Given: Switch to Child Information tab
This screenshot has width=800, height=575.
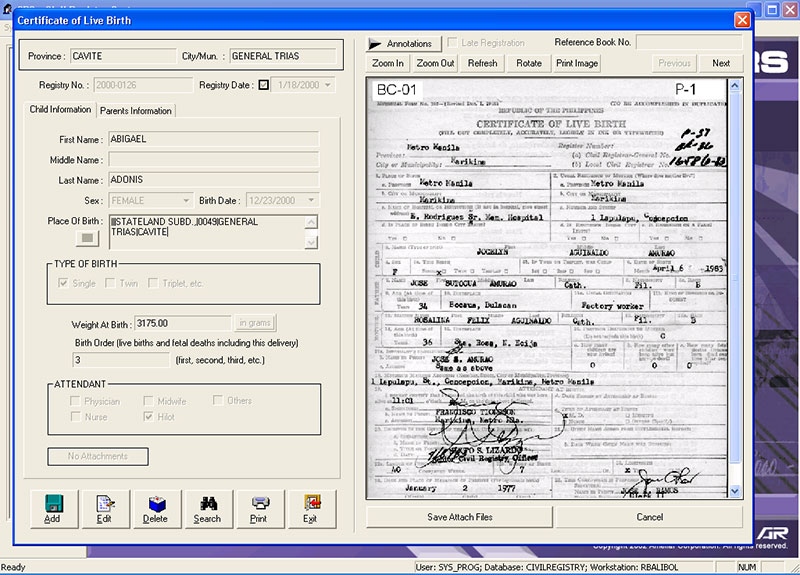Looking at the screenshot, I should tap(60, 110).
